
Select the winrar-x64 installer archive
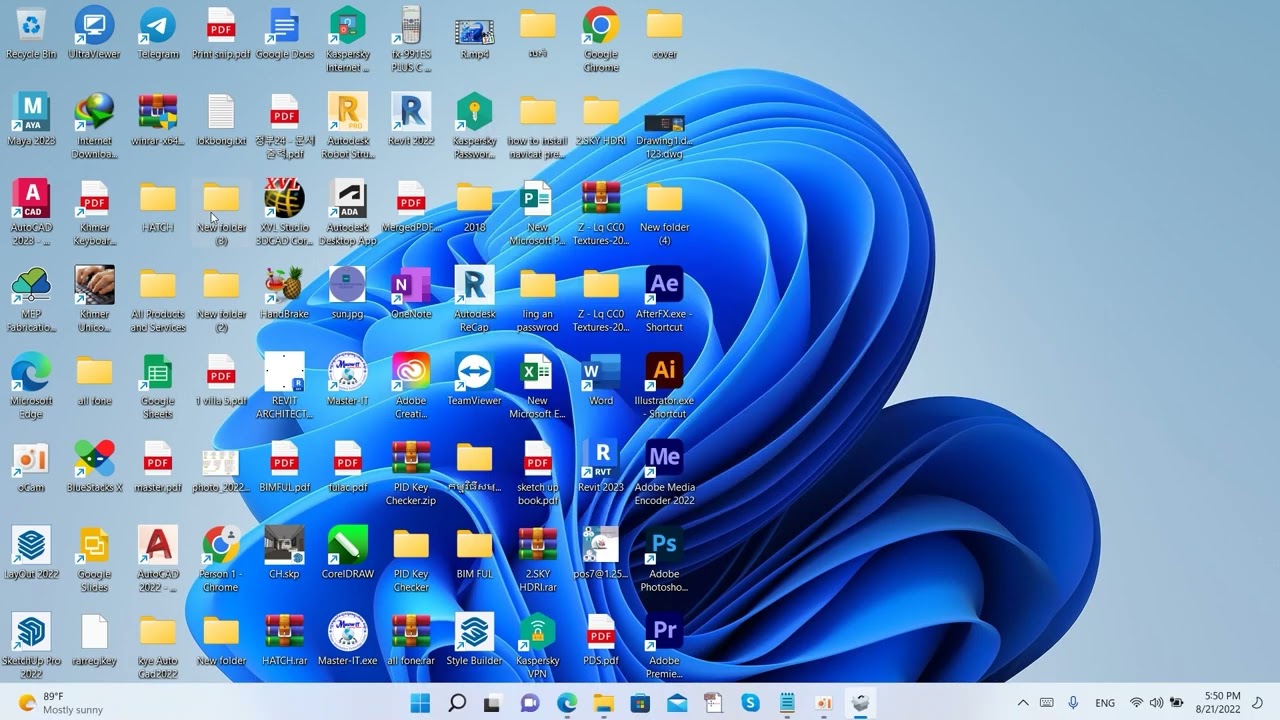(158, 120)
